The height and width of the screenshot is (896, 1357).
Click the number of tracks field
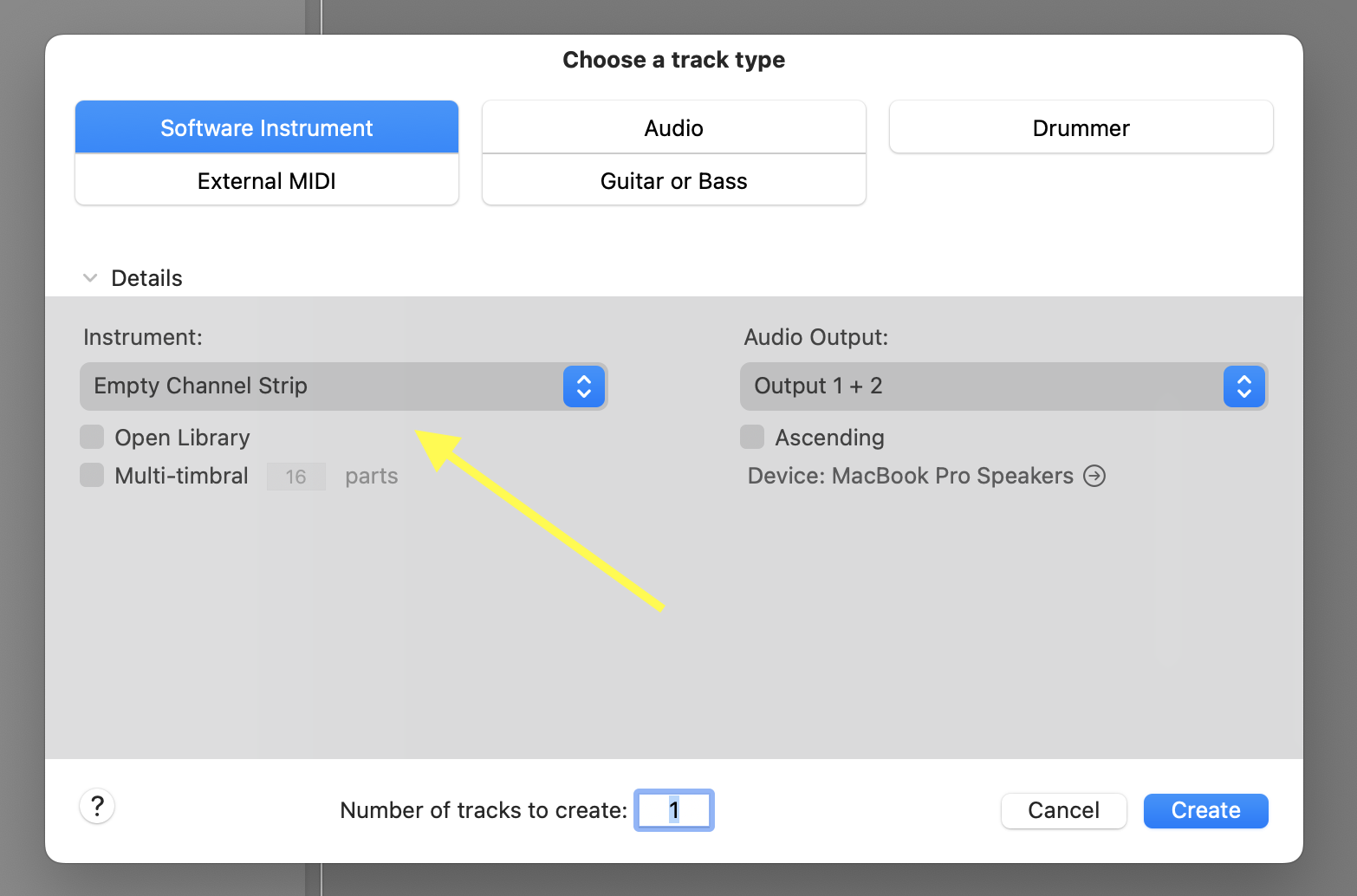coord(673,811)
